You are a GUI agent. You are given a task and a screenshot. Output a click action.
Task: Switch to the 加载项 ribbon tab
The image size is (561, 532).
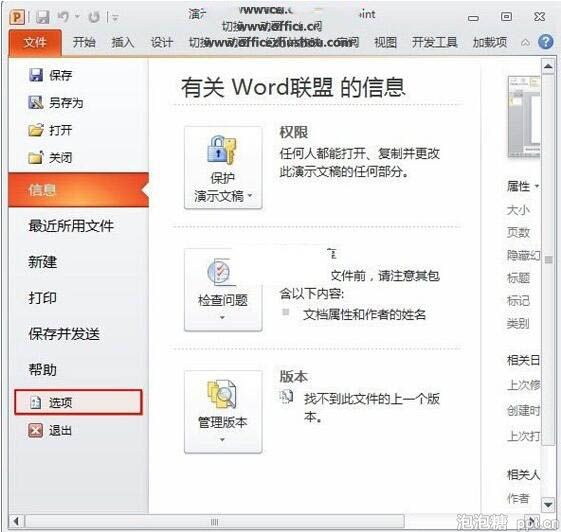pos(489,43)
